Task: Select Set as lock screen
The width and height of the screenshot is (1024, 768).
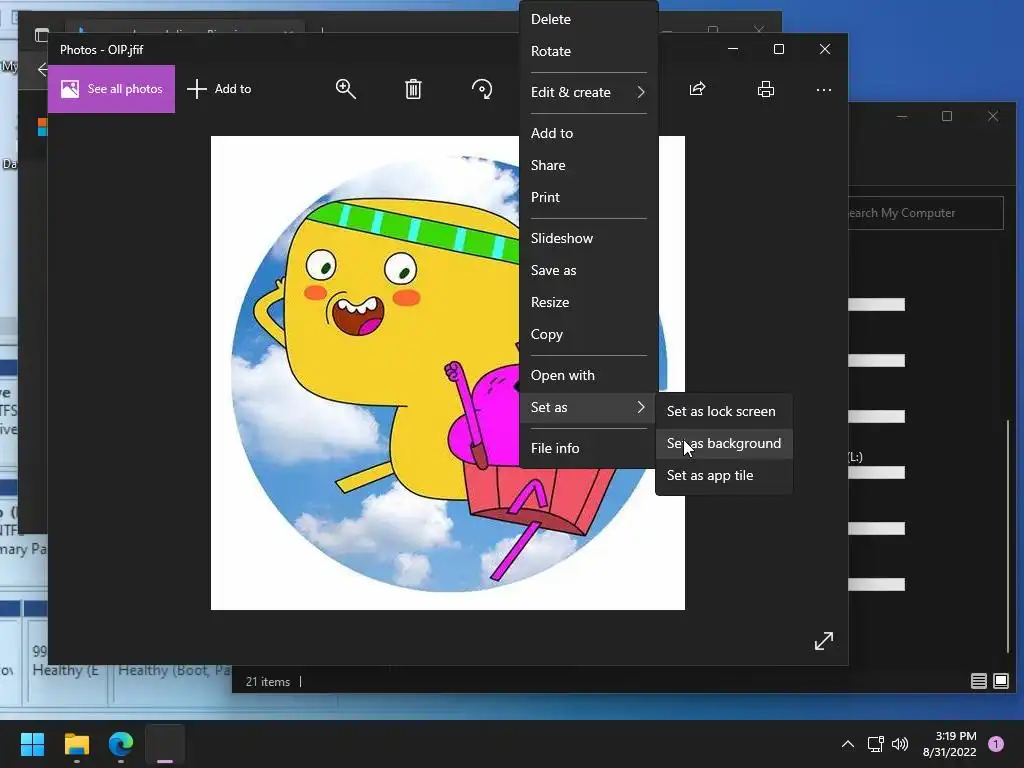Action: [x=724, y=411]
